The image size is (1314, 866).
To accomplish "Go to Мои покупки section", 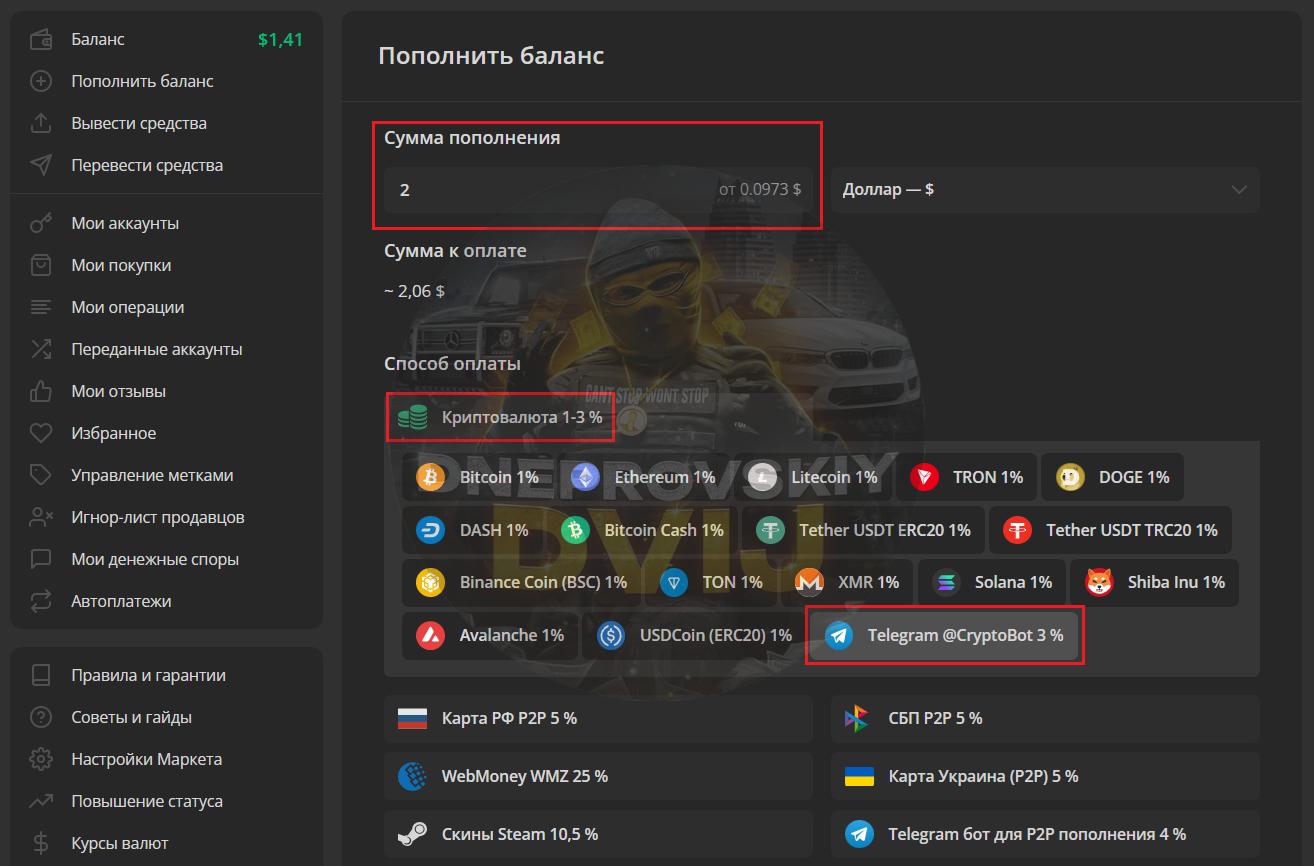I will 121,266.
